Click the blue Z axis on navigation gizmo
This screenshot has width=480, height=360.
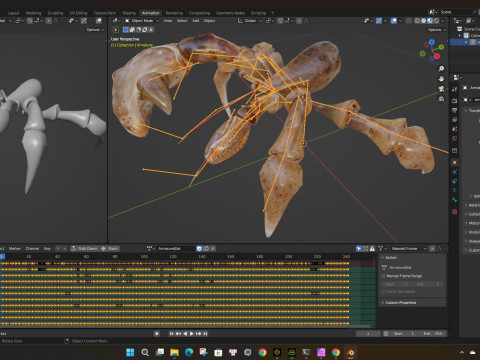432,42
